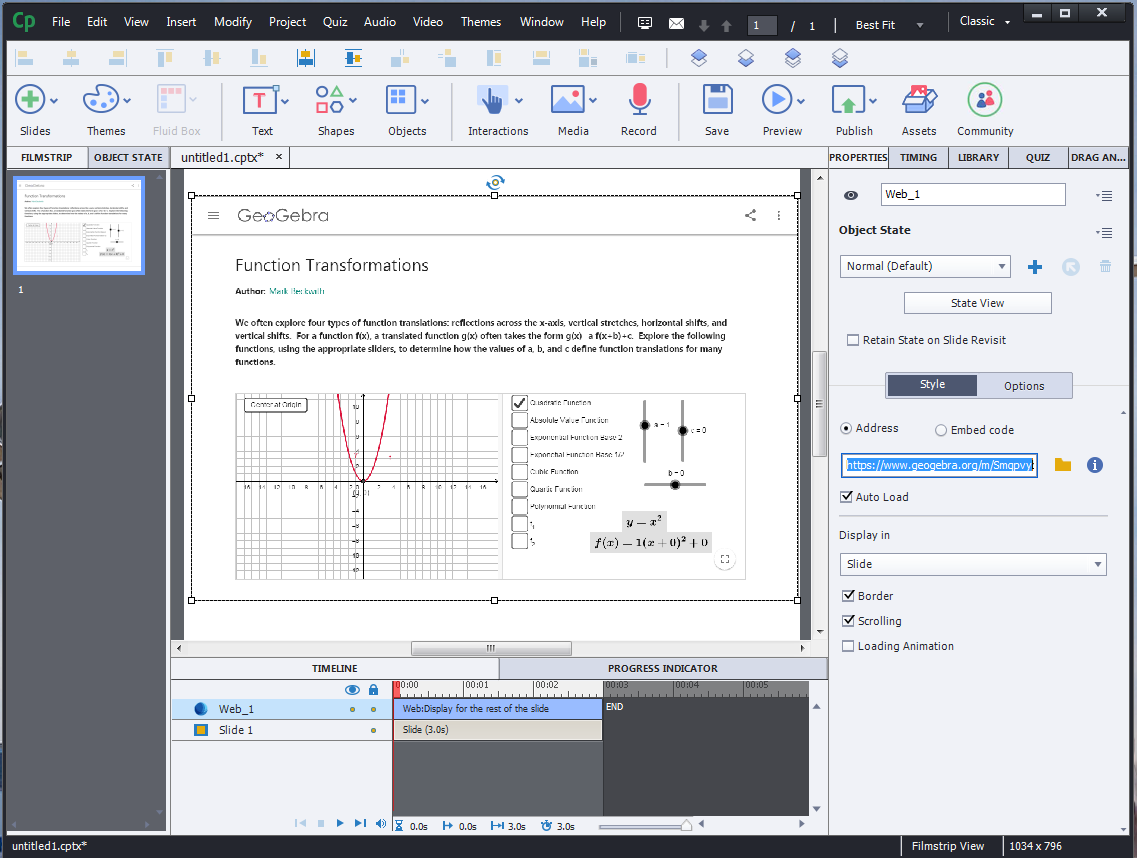
Task: Adjust the timeline zoom slider
Action: pos(685,825)
